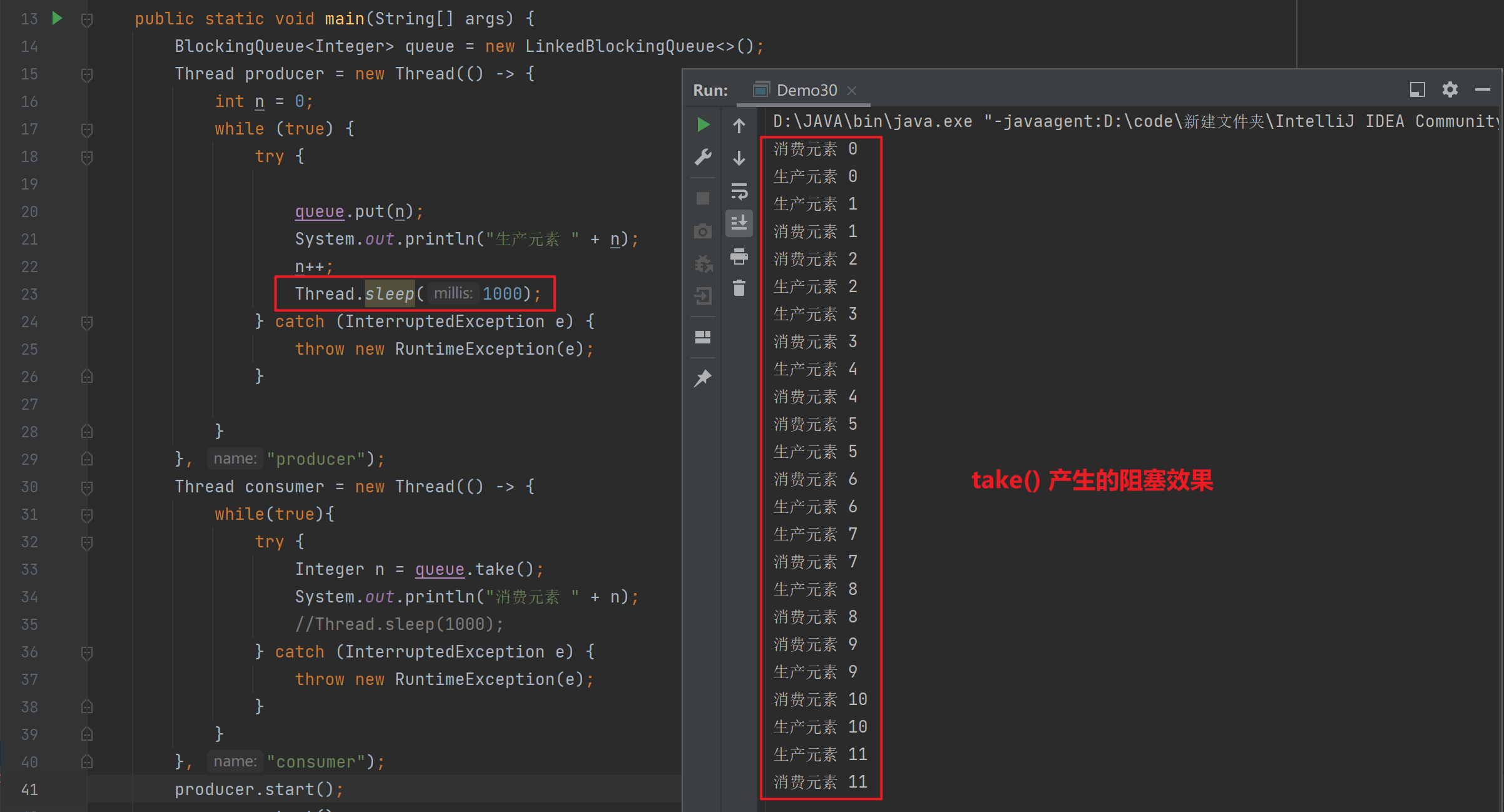
Task: Click the Stop process square icon
Action: (x=703, y=198)
